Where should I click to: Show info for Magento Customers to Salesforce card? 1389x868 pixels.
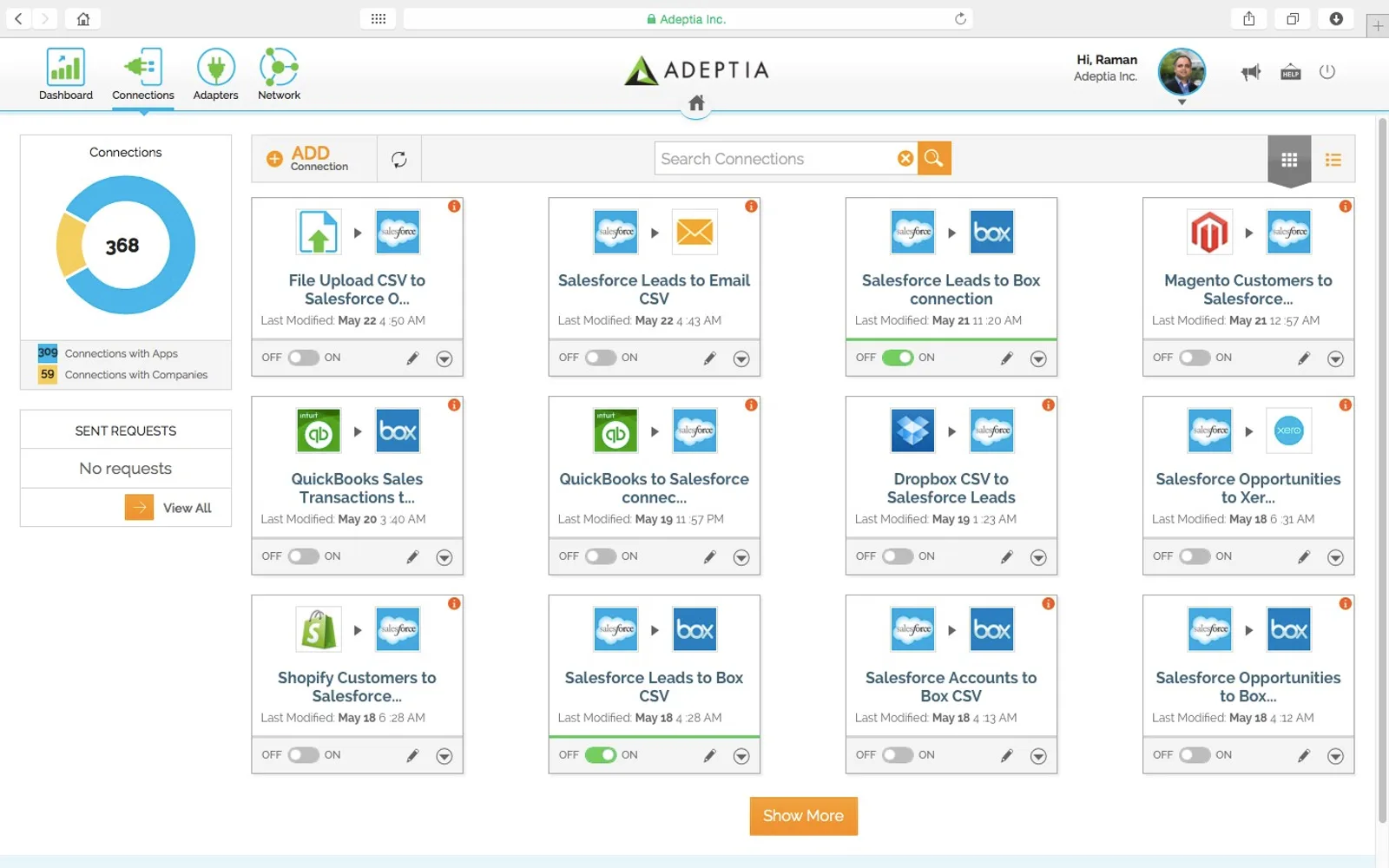pyautogui.click(x=1345, y=207)
